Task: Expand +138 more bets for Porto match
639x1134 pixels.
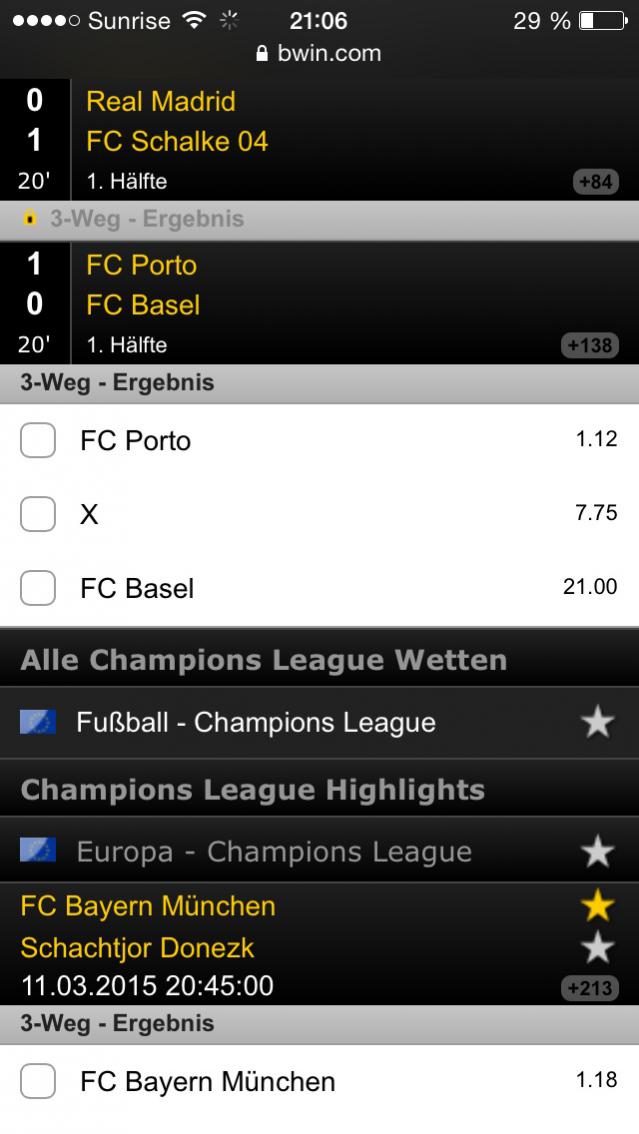Action: pyautogui.click(x=590, y=346)
